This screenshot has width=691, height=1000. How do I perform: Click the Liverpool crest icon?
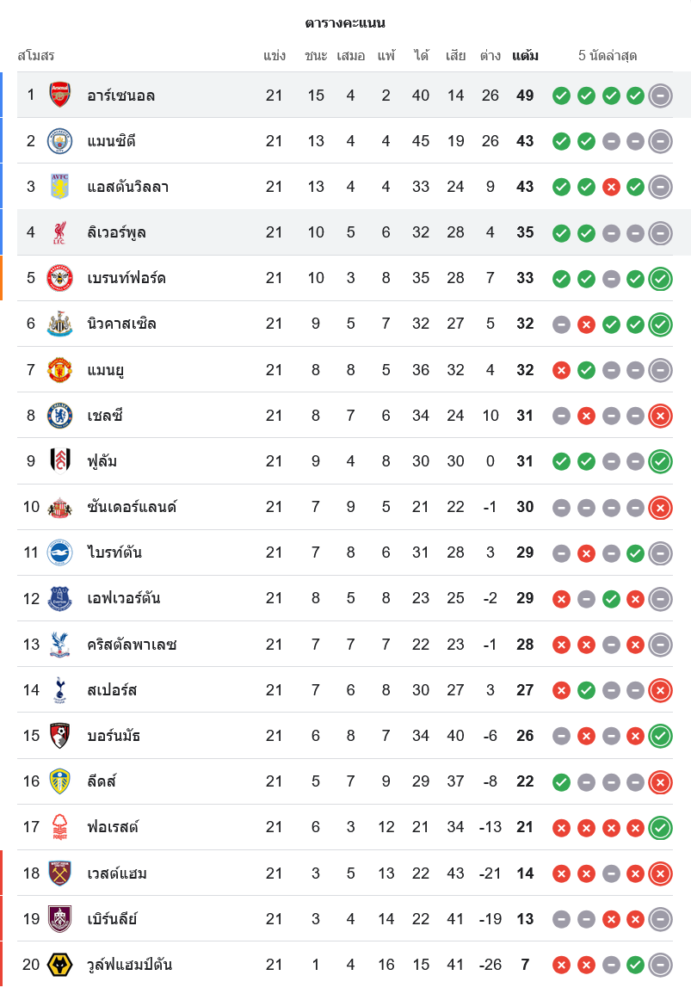point(60,233)
